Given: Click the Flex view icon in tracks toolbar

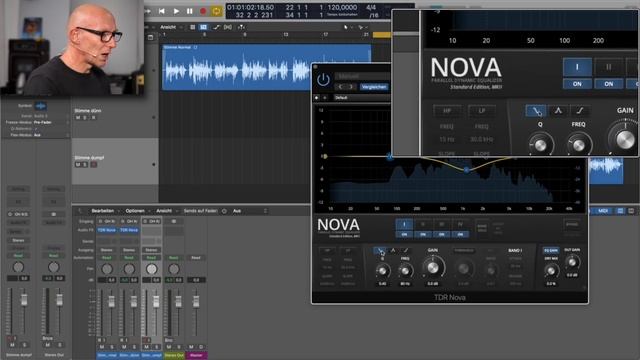Looking at the screenshot, I should click(228, 27).
